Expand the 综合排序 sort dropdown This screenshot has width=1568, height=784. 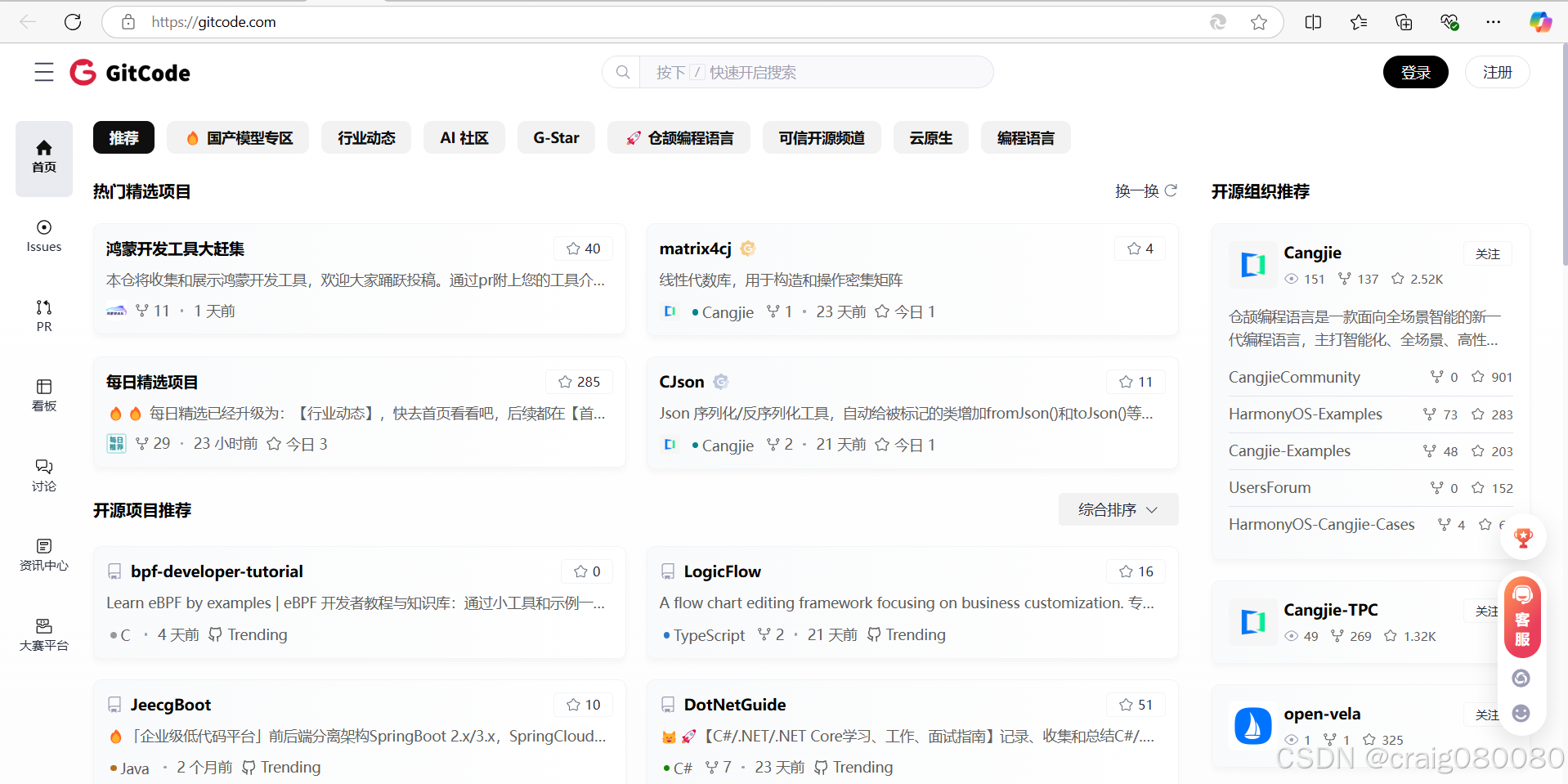click(1118, 509)
